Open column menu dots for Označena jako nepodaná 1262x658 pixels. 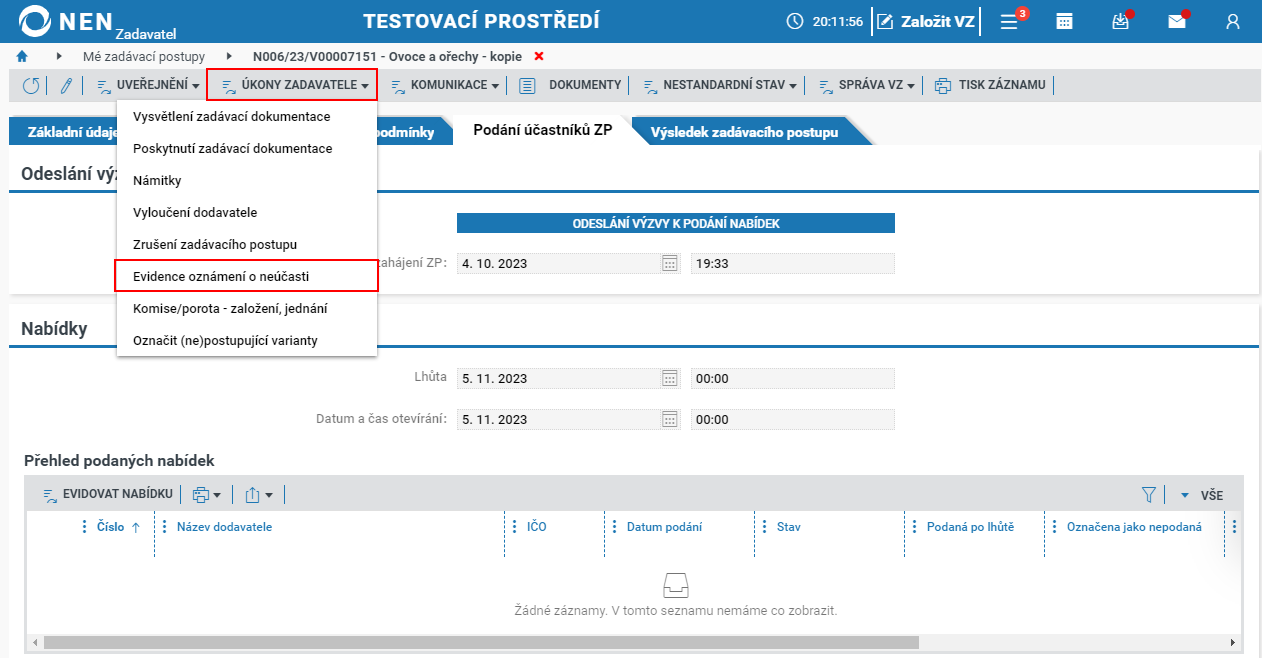pos(1054,527)
